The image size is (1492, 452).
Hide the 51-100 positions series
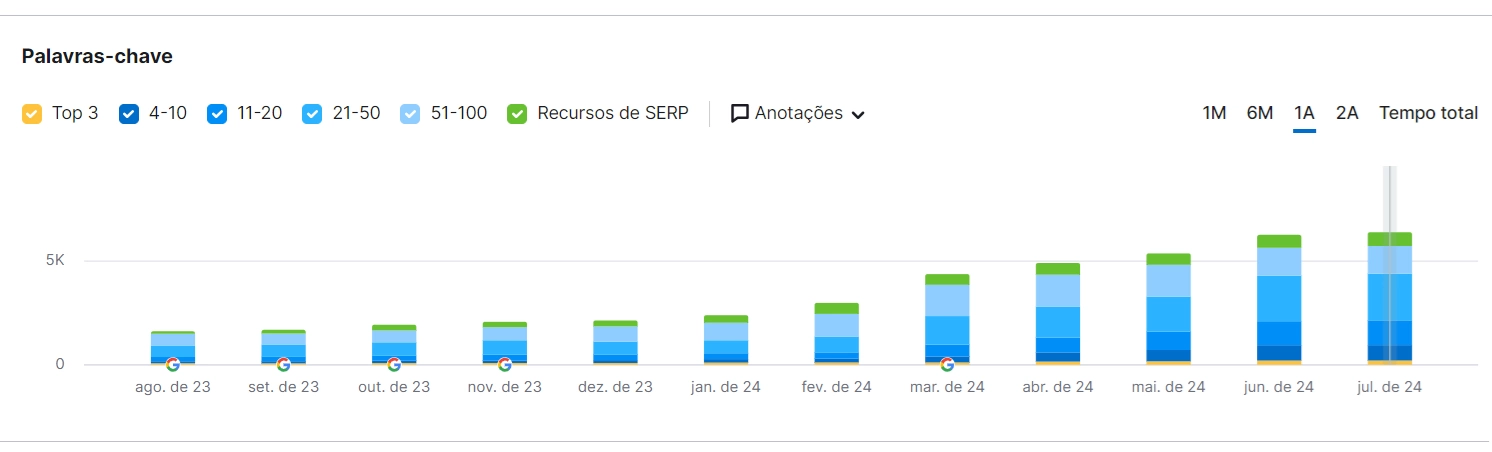click(x=410, y=114)
